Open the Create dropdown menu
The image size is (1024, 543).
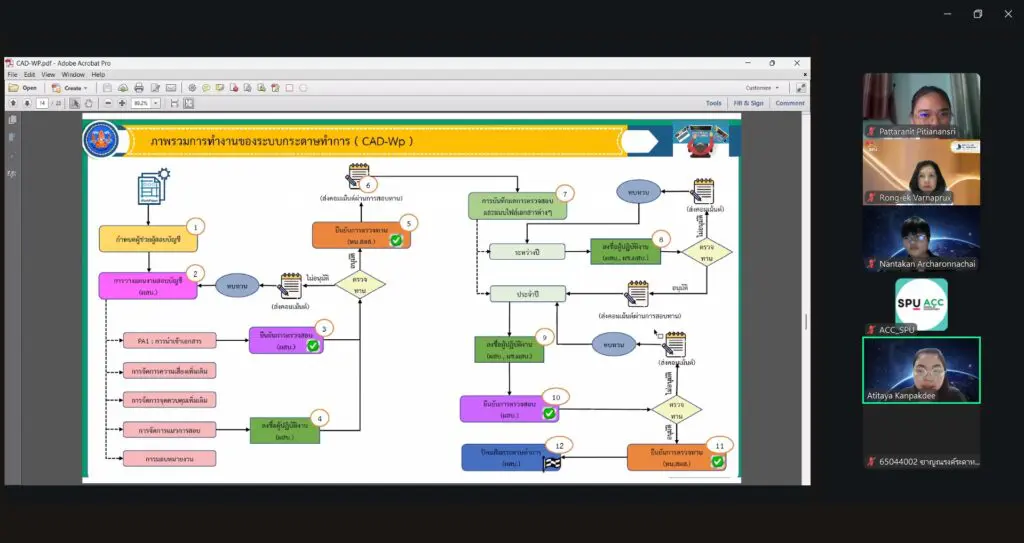pyautogui.click(x=70, y=88)
